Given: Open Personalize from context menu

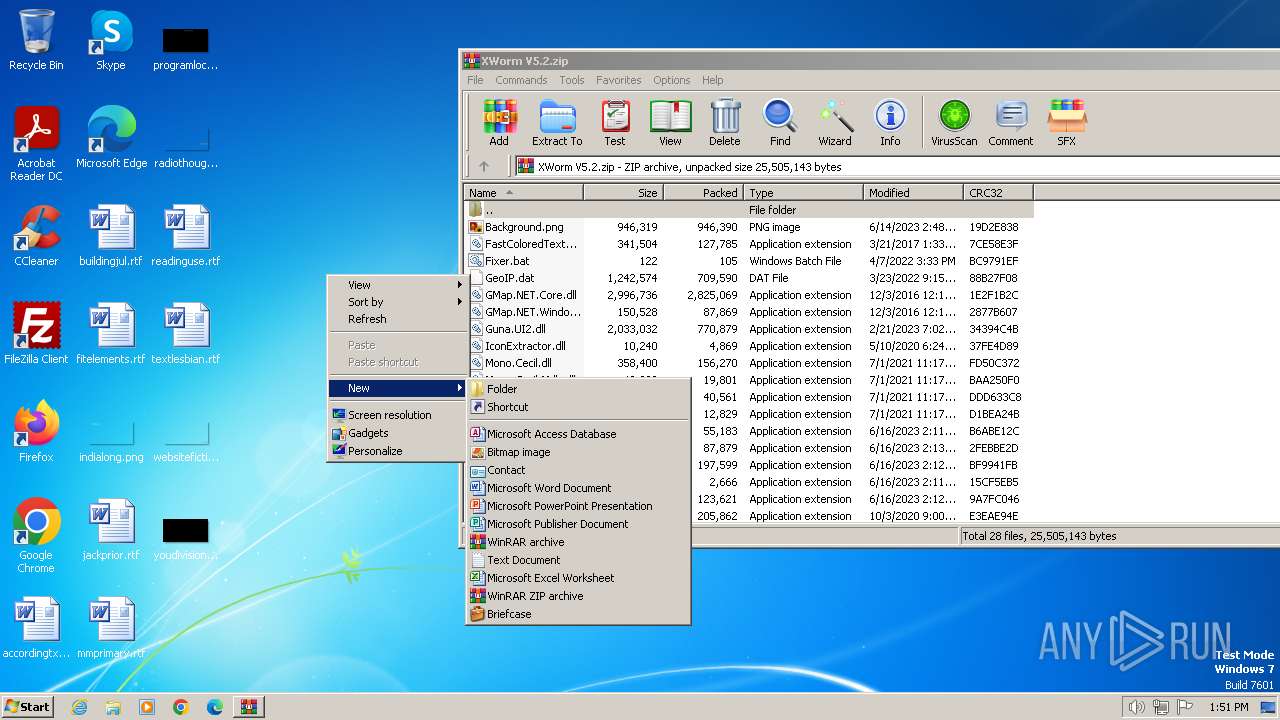Looking at the screenshot, I should coord(398,451).
